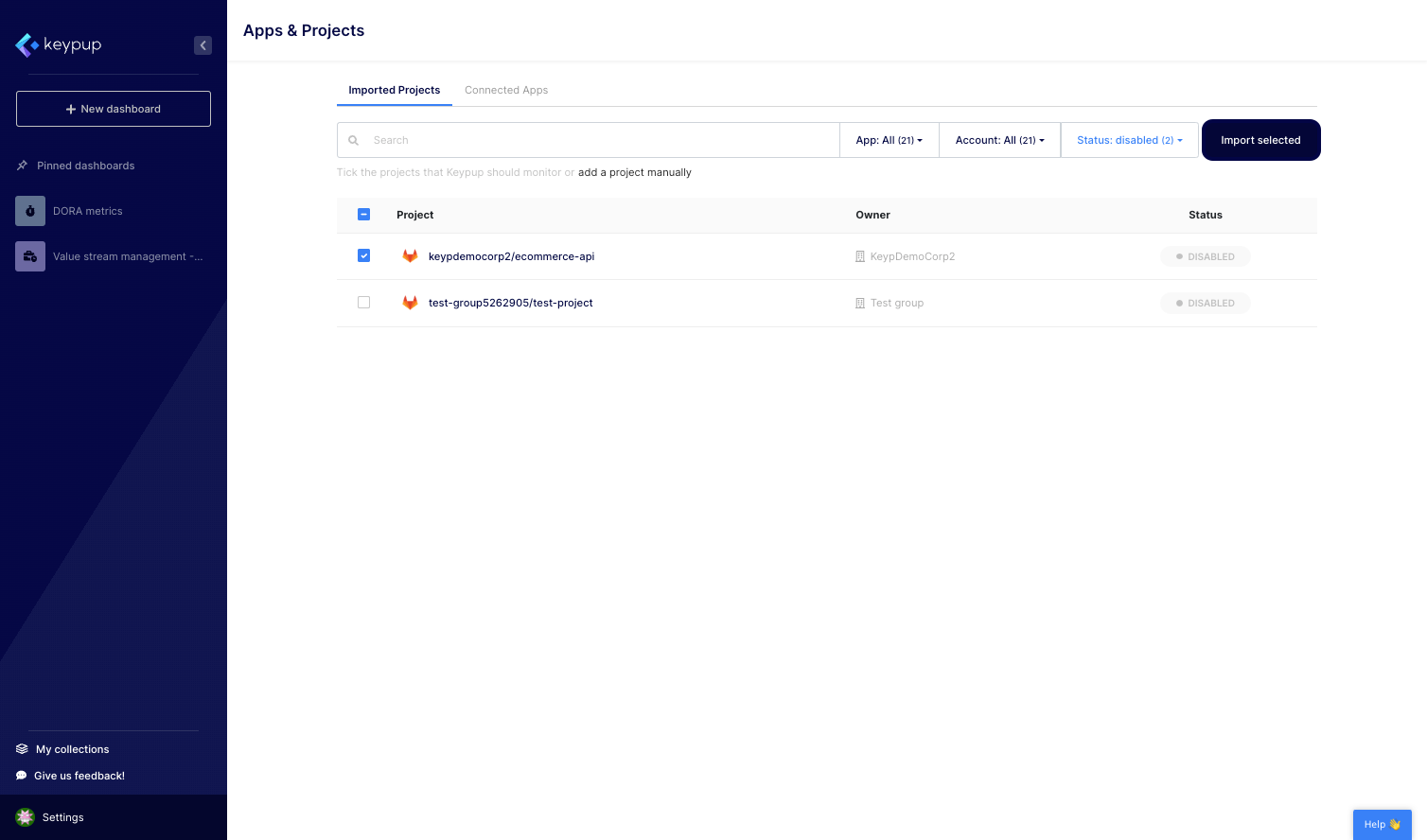The height and width of the screenshot is (840, 1427).
Task: Collapse the sidebar with the chevron arrow
Action: (x=203, y=44)
